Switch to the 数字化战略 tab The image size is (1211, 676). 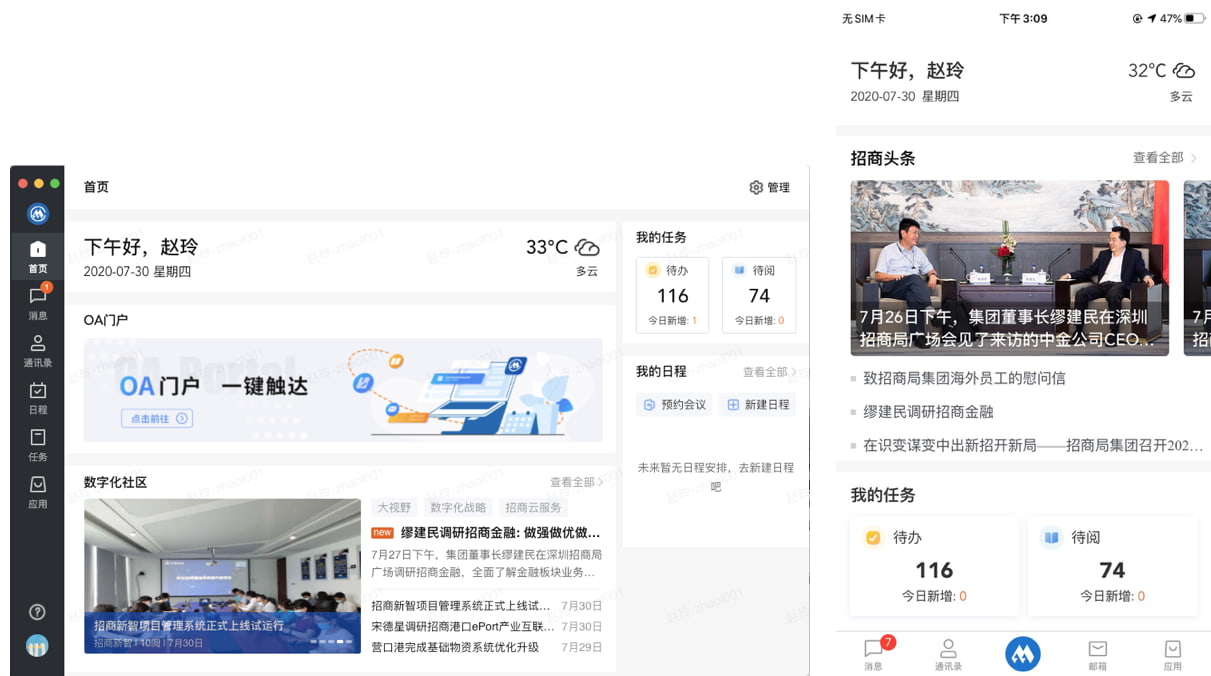(x=458, y=507)
